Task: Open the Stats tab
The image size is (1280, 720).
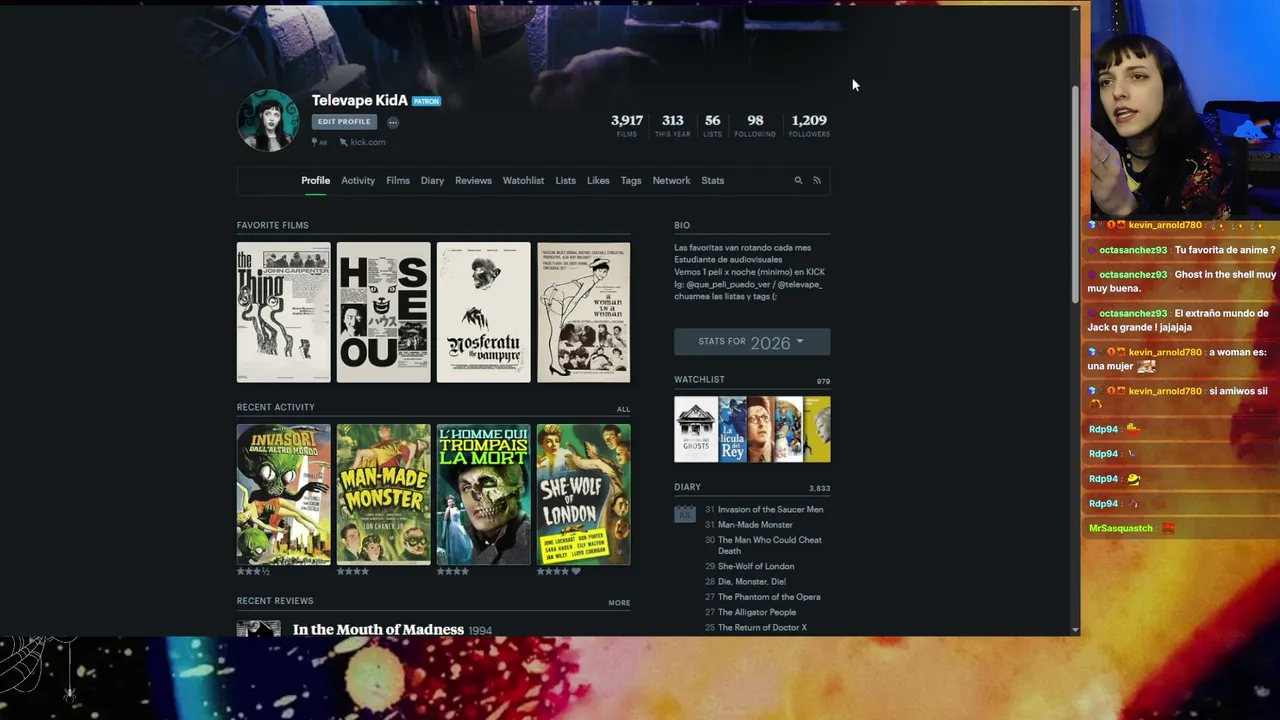Action: click(x=713, y=181)
